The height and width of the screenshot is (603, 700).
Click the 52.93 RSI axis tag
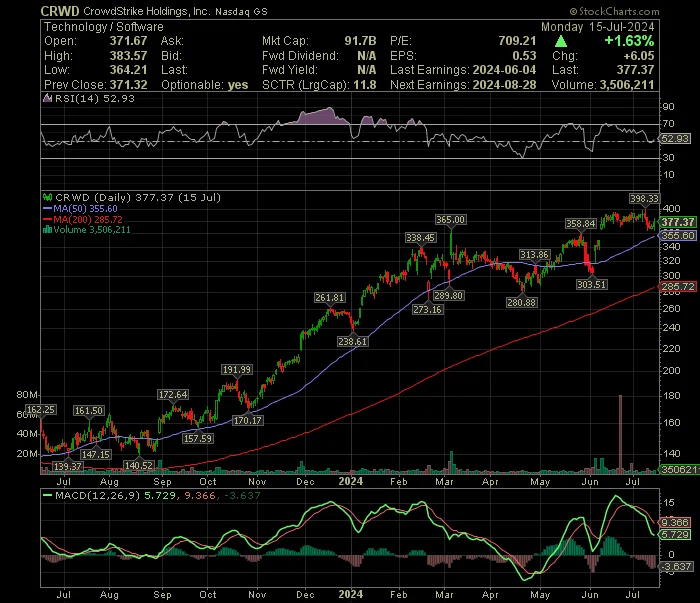675,138
